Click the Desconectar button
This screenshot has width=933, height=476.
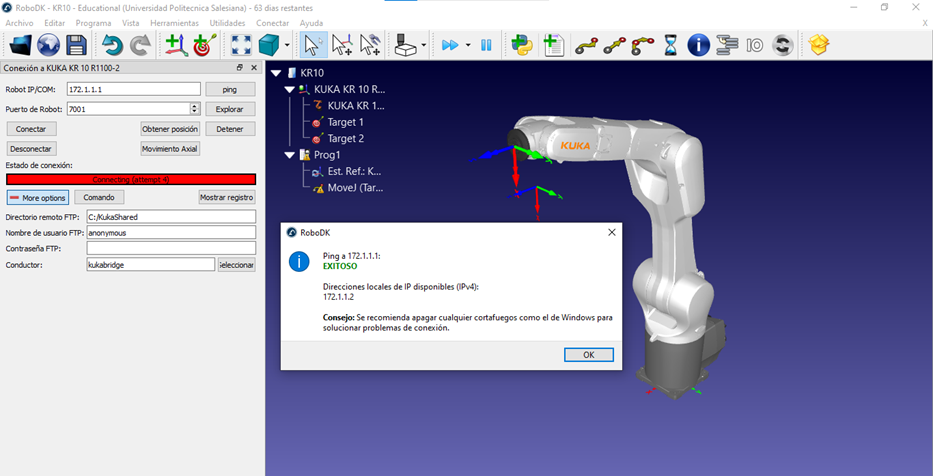[31, 148]
